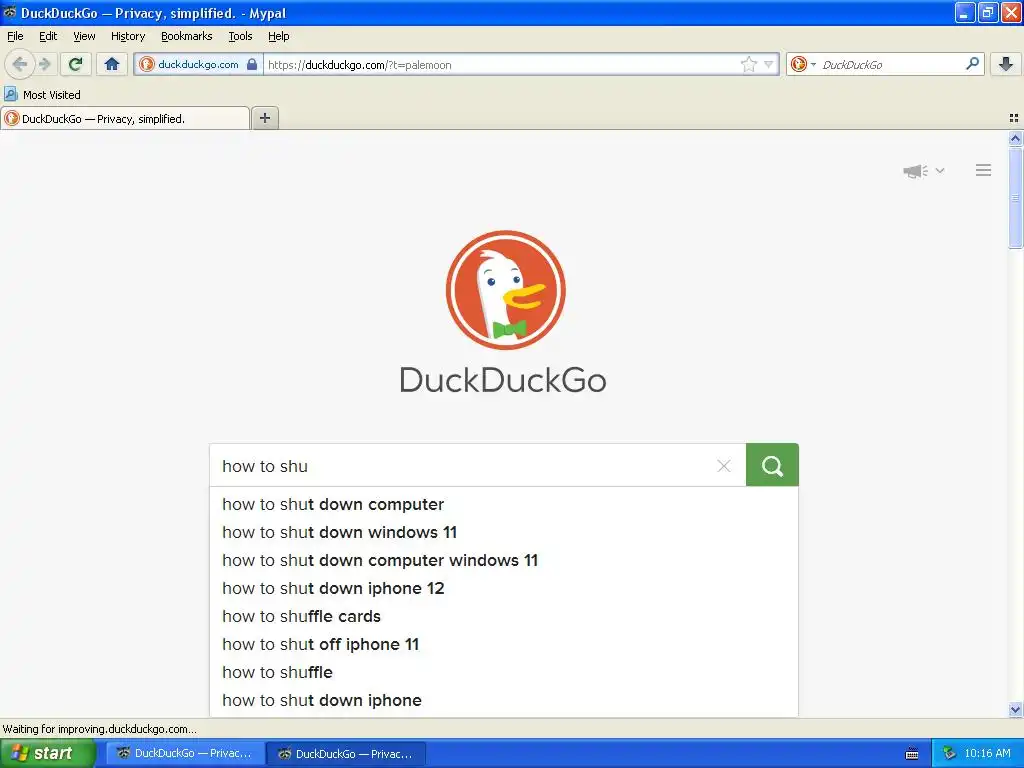Image resolution: width=1024 pixels, height=768 pixels.
Task: Go back with the Back arrow button
Action: pyautogui.click(x=20, y=64)
